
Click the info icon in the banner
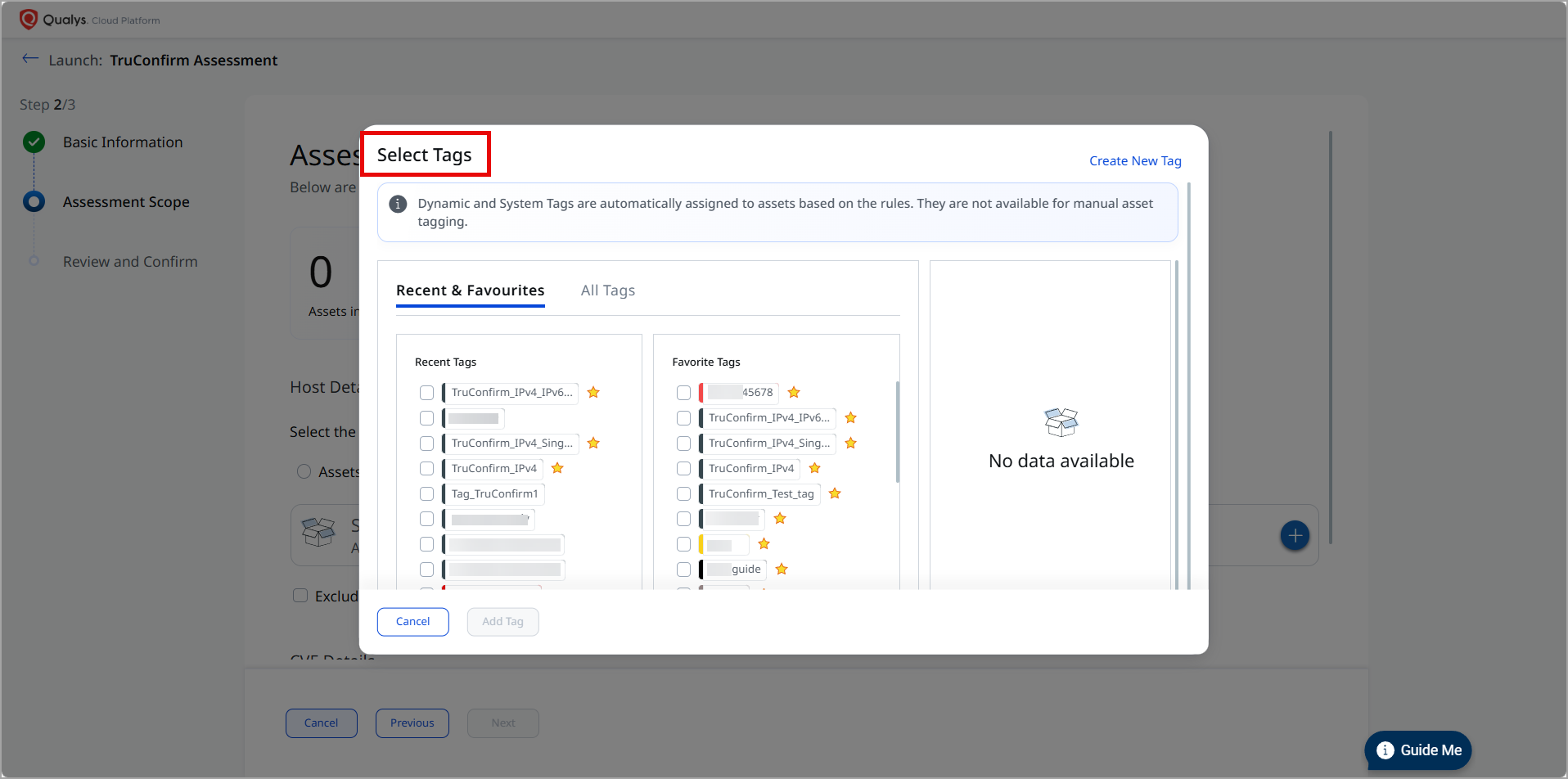point(398,204)
